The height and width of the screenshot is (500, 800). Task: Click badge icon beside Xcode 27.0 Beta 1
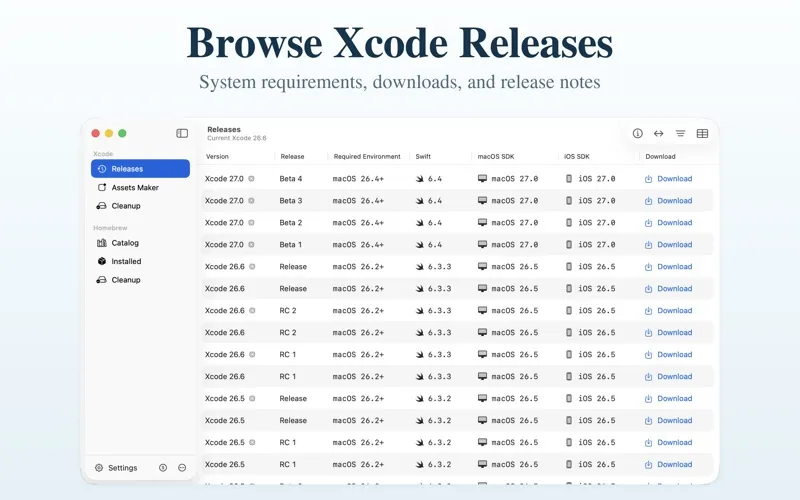point(252,245)
